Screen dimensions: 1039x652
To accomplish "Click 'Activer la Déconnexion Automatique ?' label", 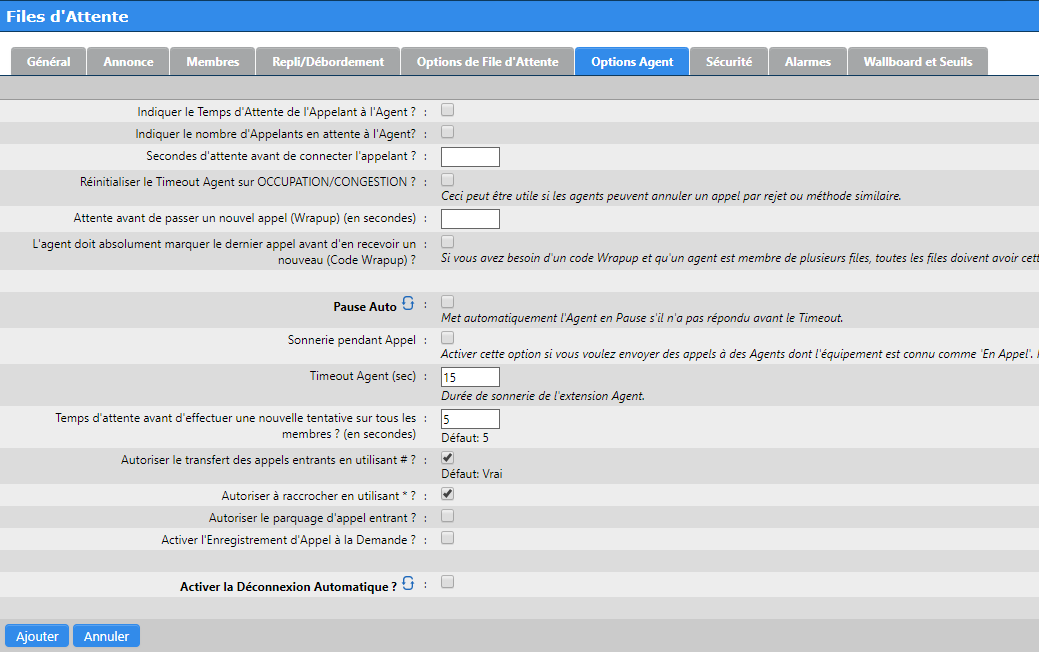I will click(288, 586).
